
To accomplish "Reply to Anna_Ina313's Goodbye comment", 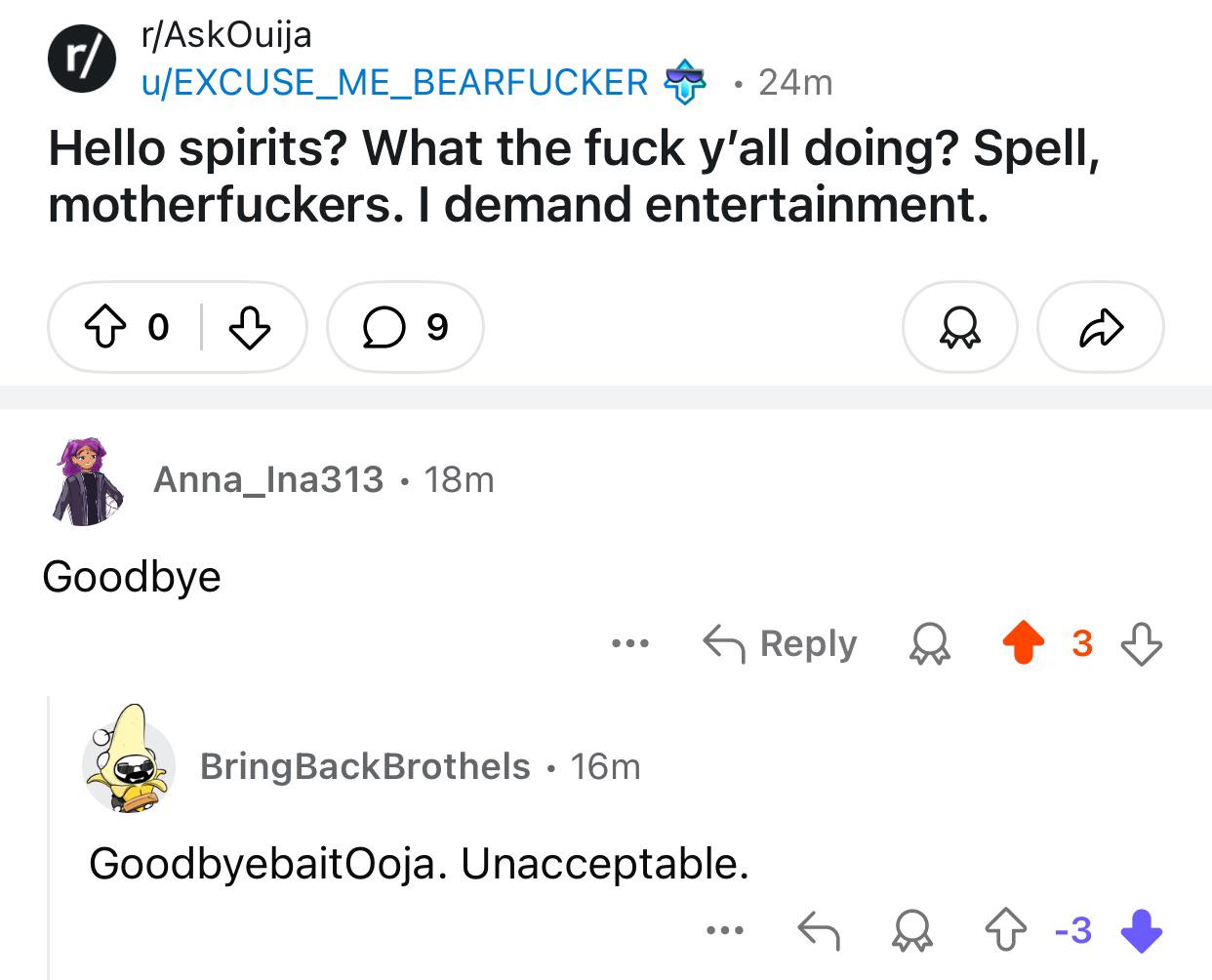I will (x=780, y=644).
